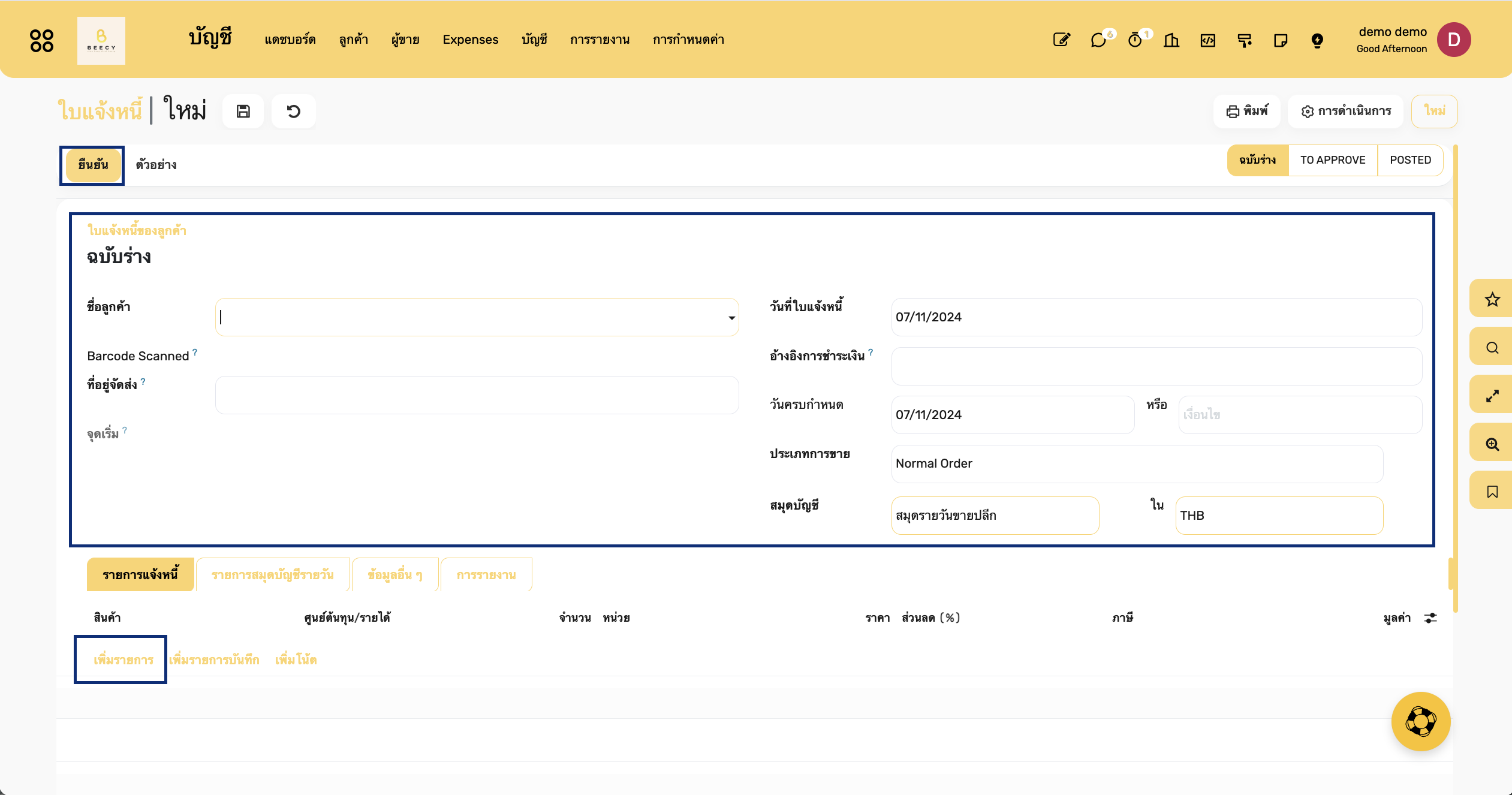The width and height of the screenshot is (1512, 795).
Task: Open the เงื่อนไข payment terms dropdown
Action: [1300, 415]
